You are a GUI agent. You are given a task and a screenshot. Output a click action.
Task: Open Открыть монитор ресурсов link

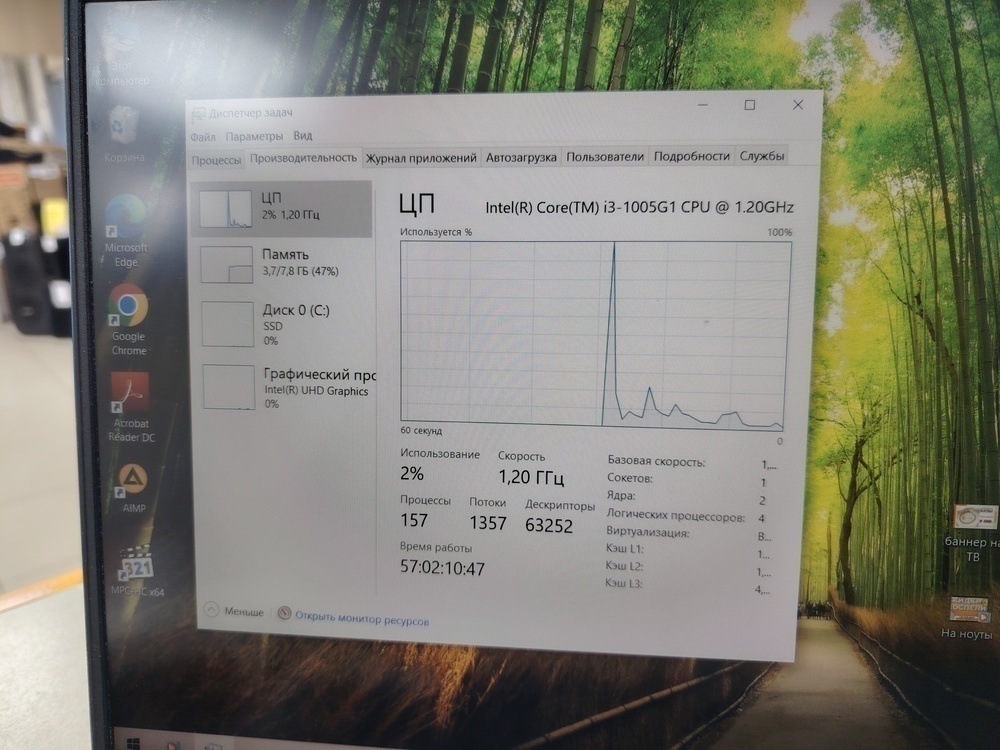pos(362,617)
